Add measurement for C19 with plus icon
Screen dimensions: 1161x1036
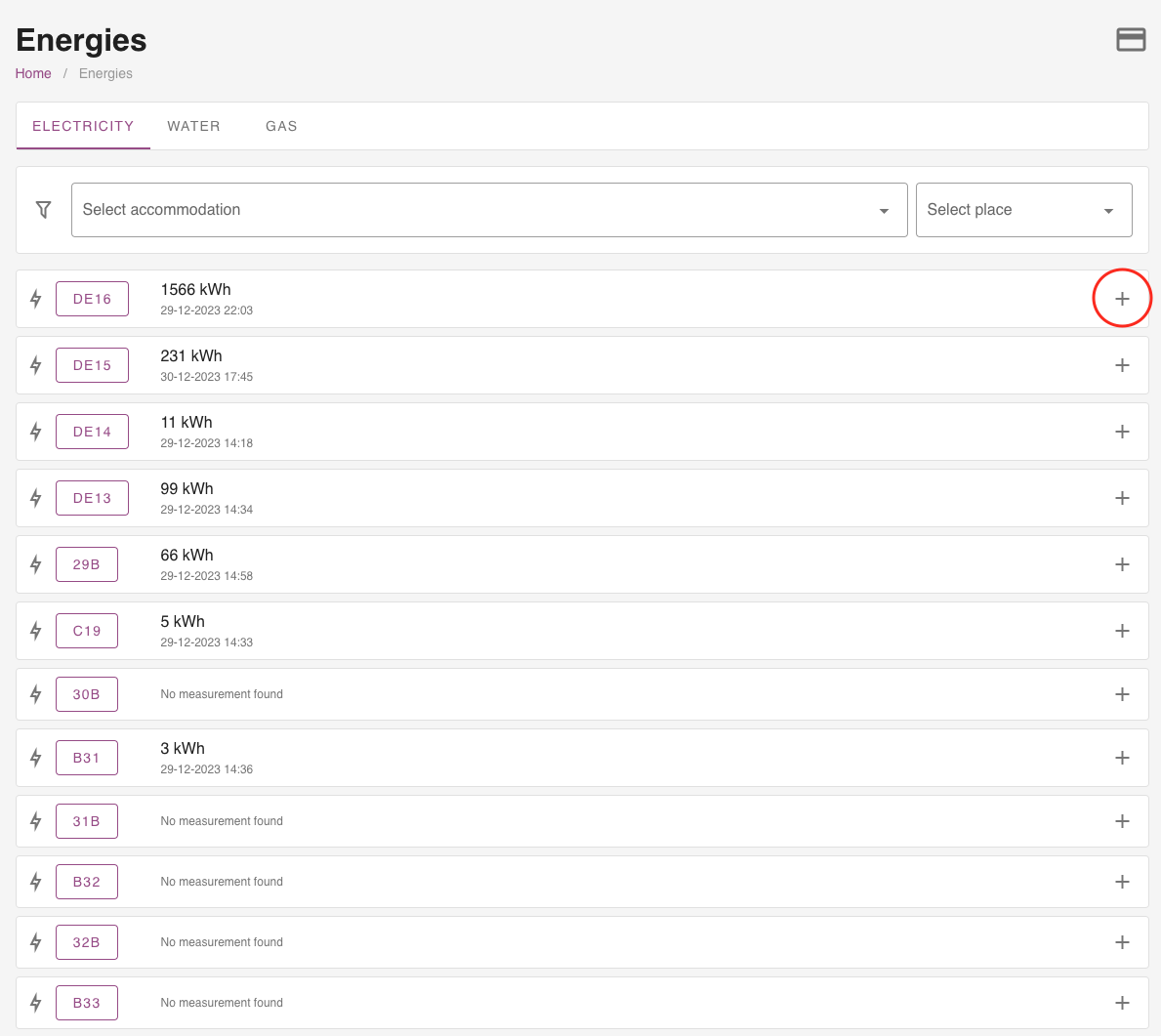point(1122,631)
